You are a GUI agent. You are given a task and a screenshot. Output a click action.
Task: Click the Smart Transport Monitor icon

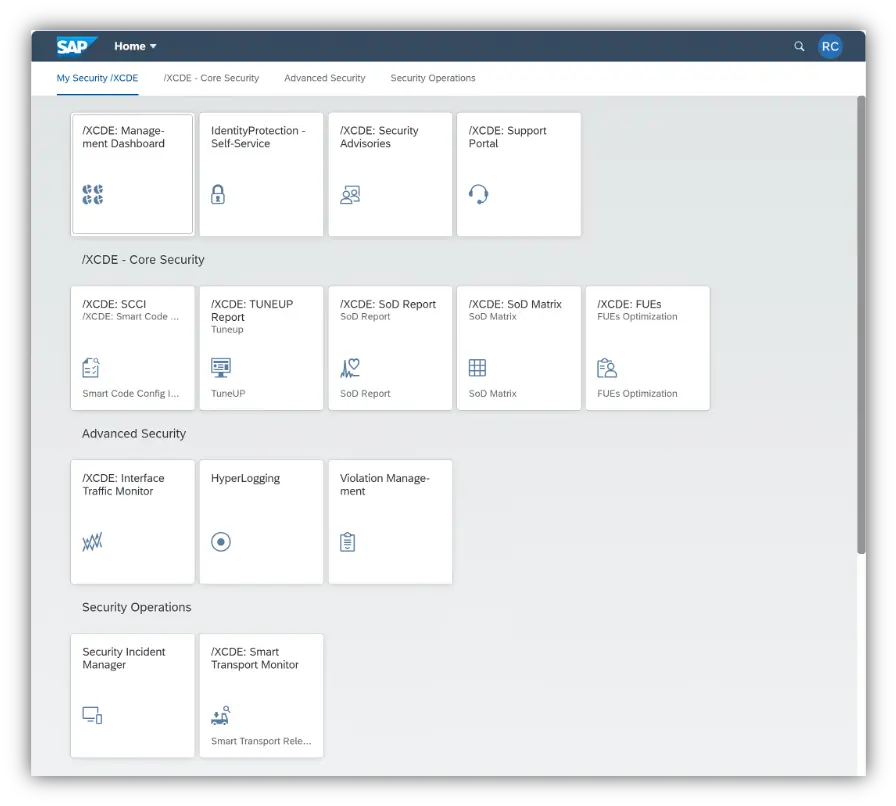tap(221, 715)
